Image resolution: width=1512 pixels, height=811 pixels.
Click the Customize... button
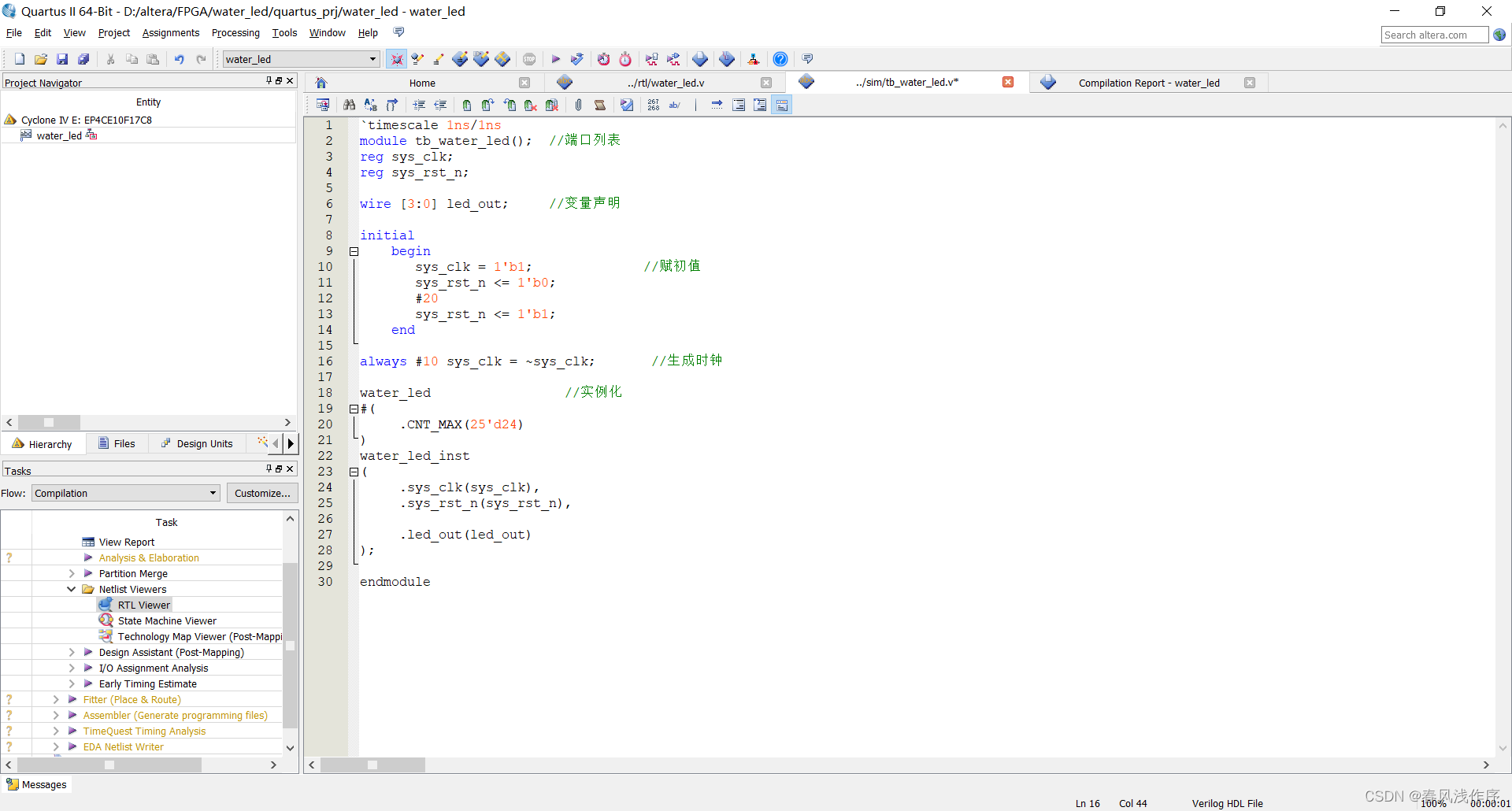(262, 493)
